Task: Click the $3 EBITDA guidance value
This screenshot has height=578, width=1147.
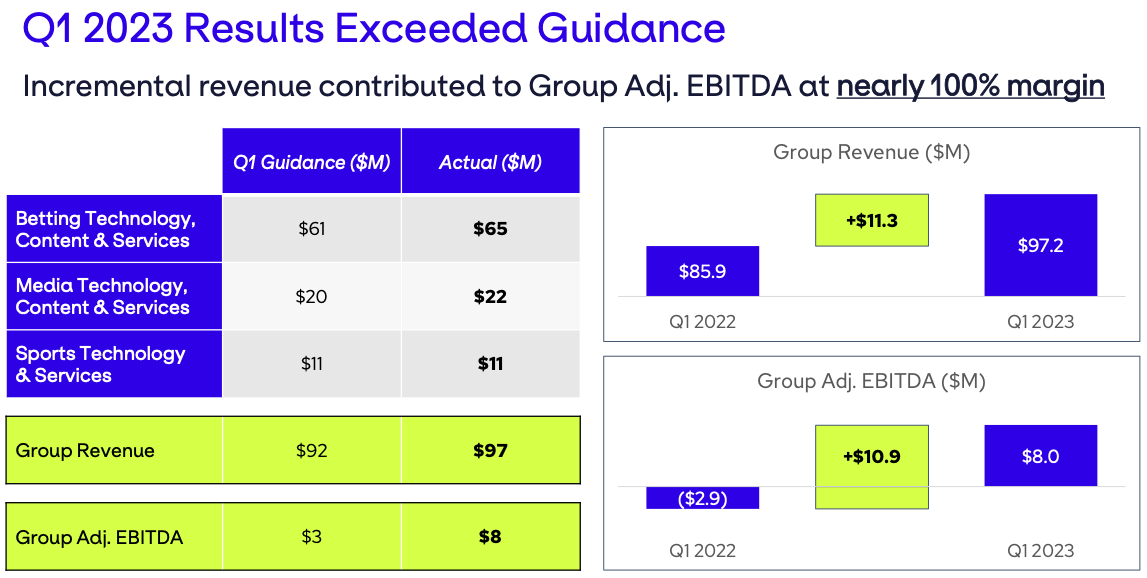Action: coord(311,538)
